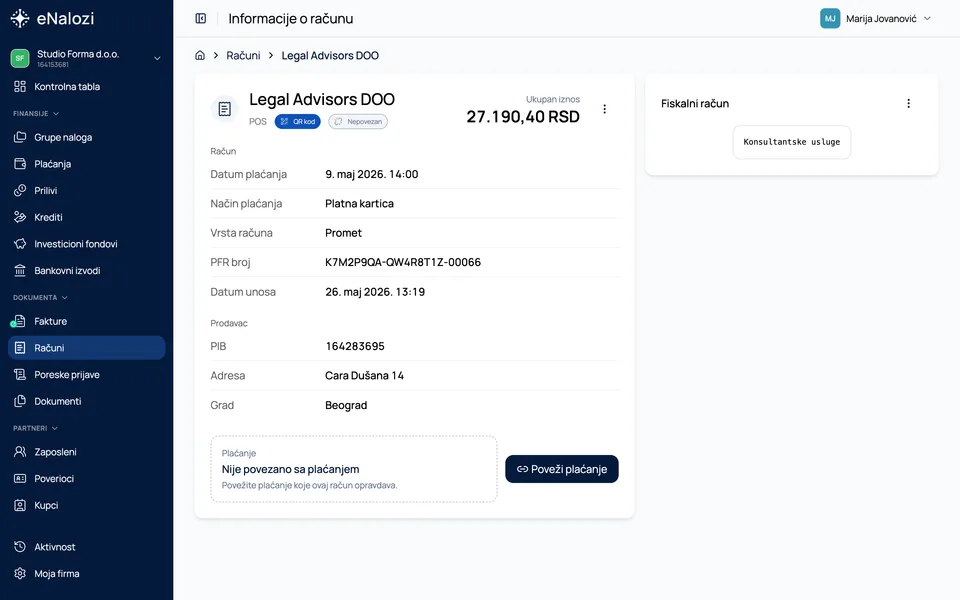Viewport: 960px width, 600px height.
Task: Click POS label under heading
Action: click(x=258, y=121)
